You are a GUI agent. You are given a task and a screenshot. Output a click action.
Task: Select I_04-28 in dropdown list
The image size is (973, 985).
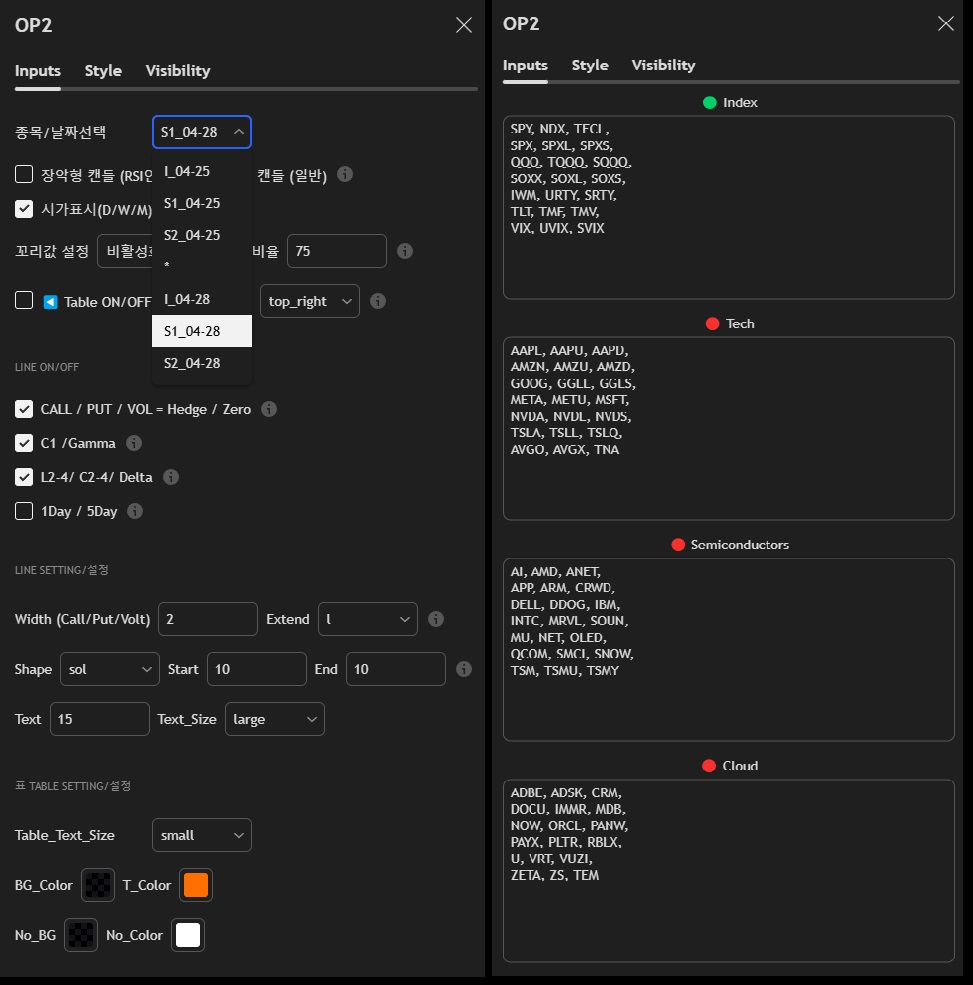(202, 299)
